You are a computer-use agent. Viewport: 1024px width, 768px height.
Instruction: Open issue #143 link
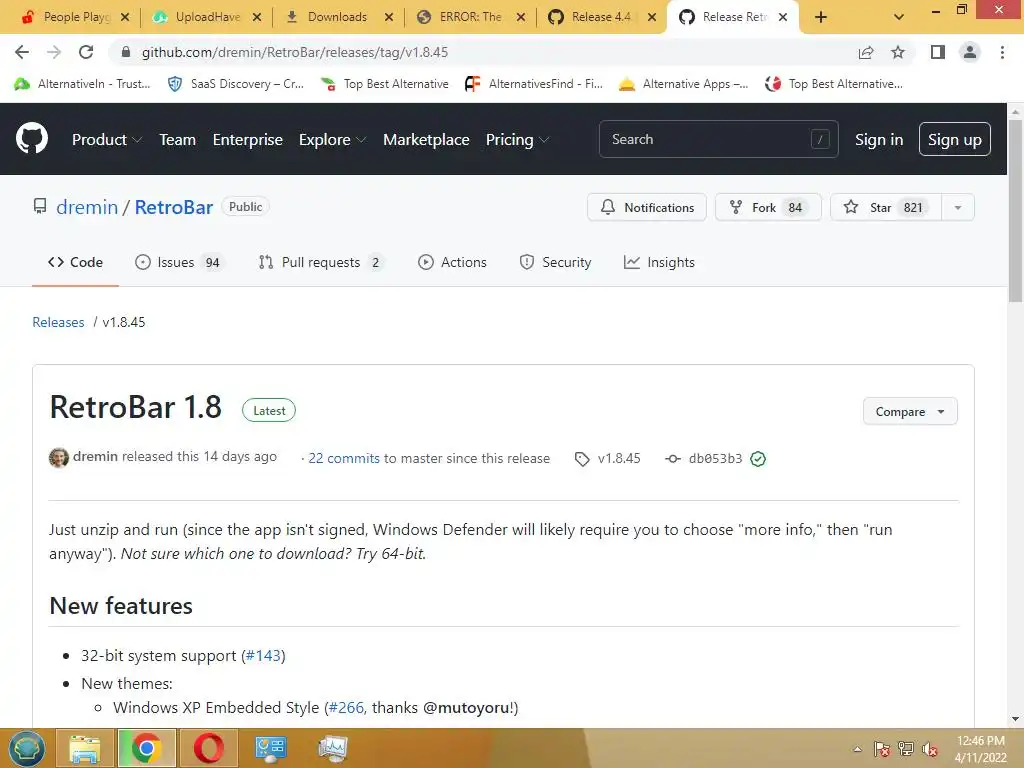pyautogui.click(x=263, y=656)
